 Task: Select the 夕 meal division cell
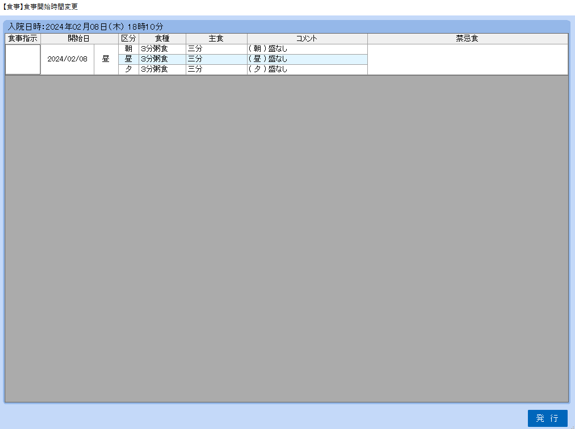128,69
